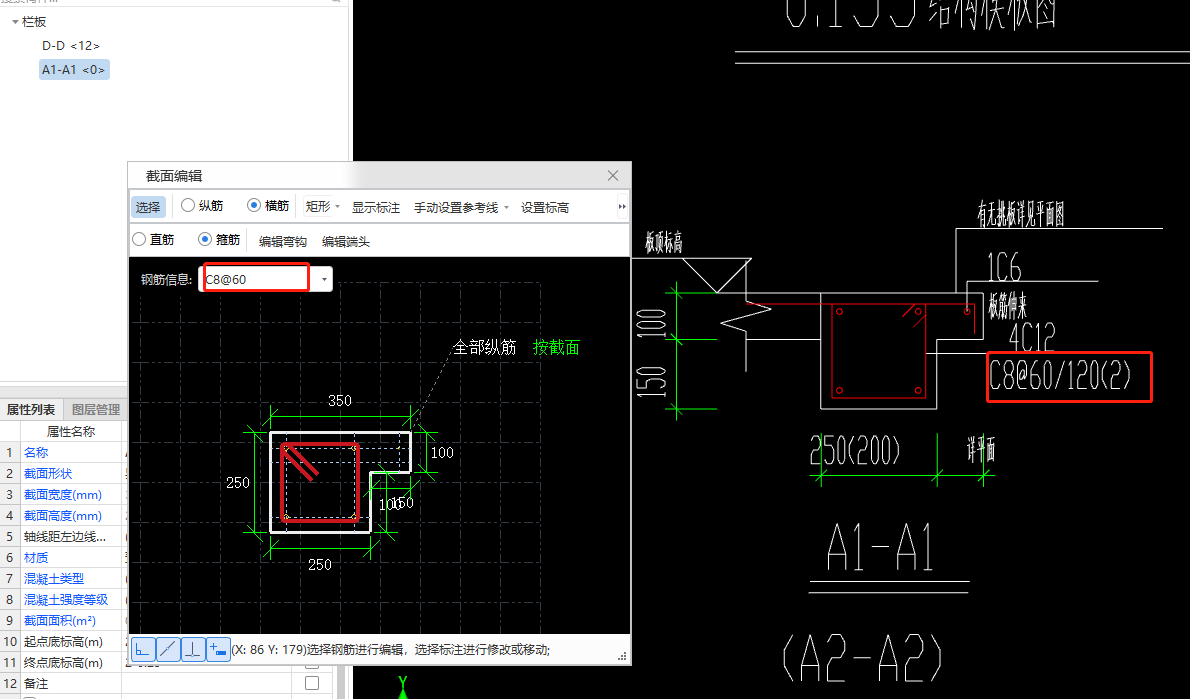Click the A1-A1 section title in the CAD drawing
1190x699 pixels.
click(880, 548)
